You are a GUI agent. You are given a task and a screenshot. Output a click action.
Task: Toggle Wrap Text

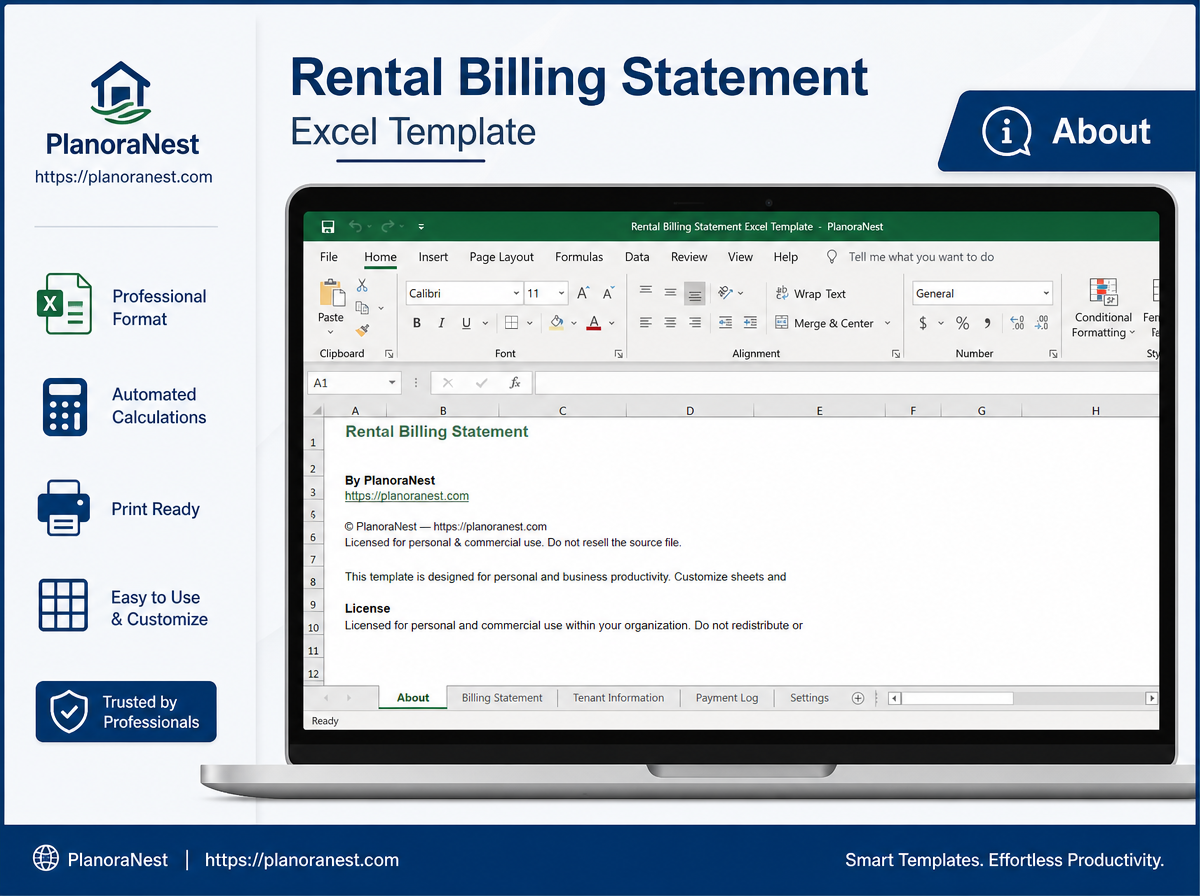810,294
